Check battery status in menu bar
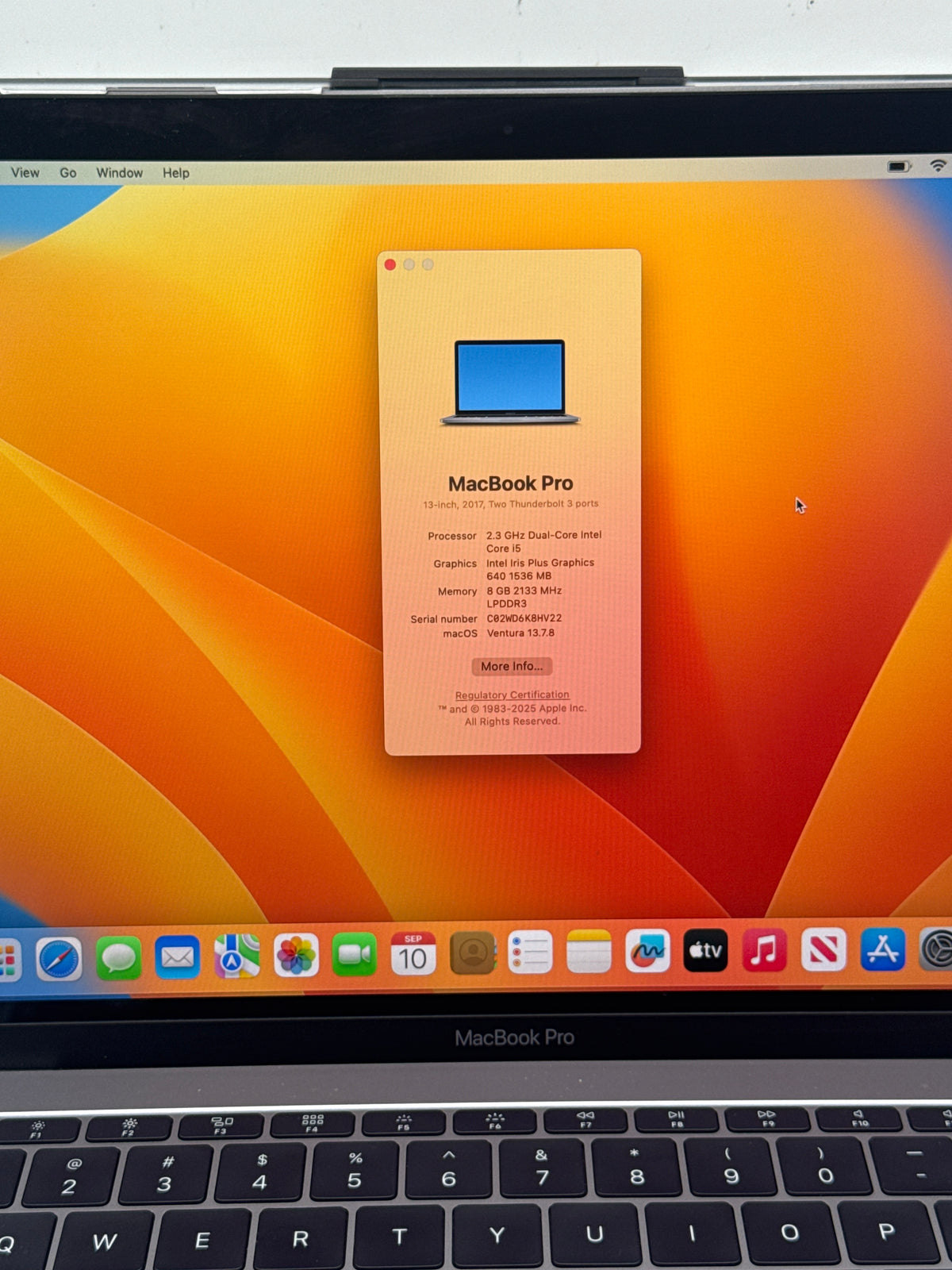The image size is (952, 1270). coord(899,167)
